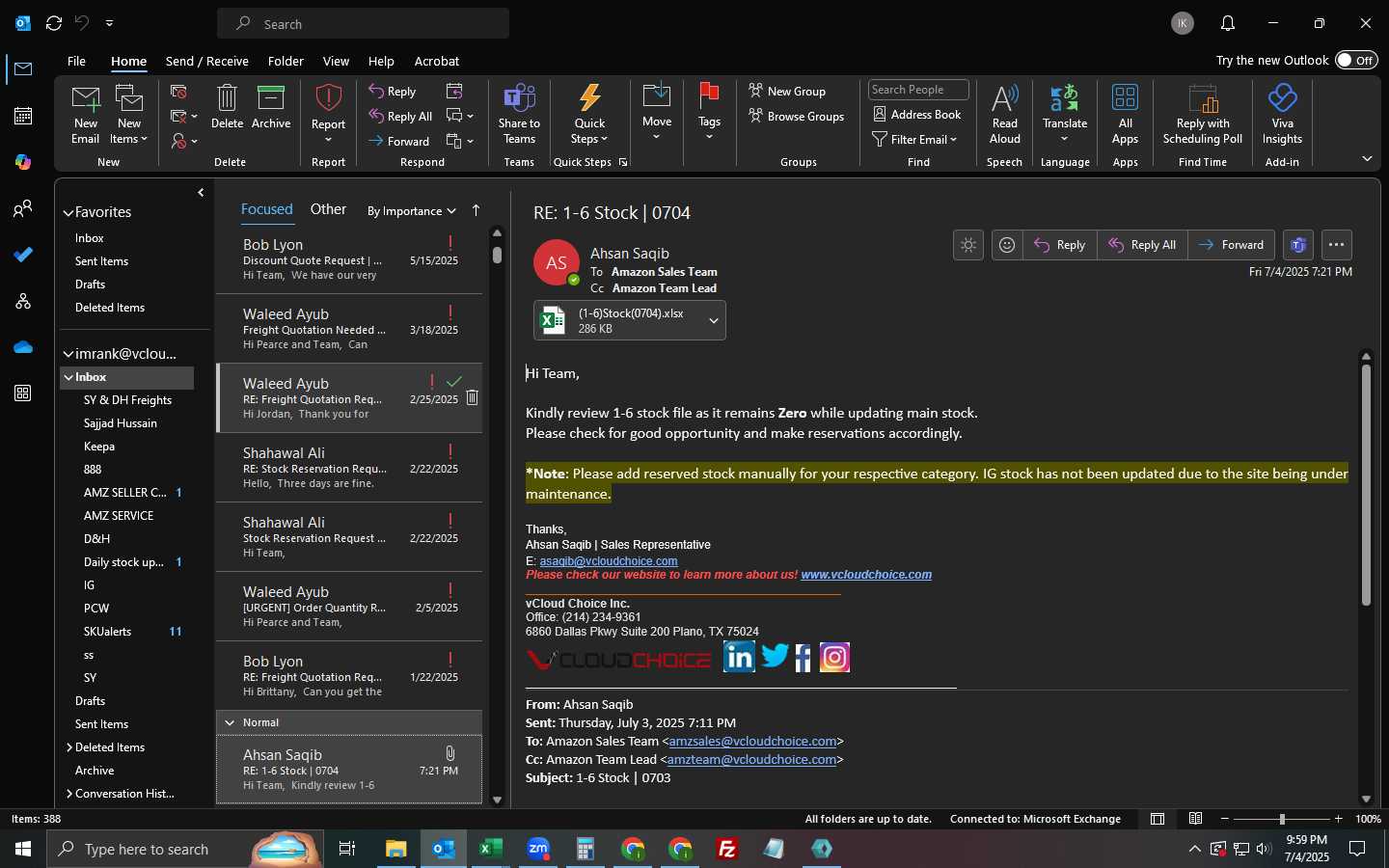Open the www.vcloudchoice.com website link

click(866, 575)
